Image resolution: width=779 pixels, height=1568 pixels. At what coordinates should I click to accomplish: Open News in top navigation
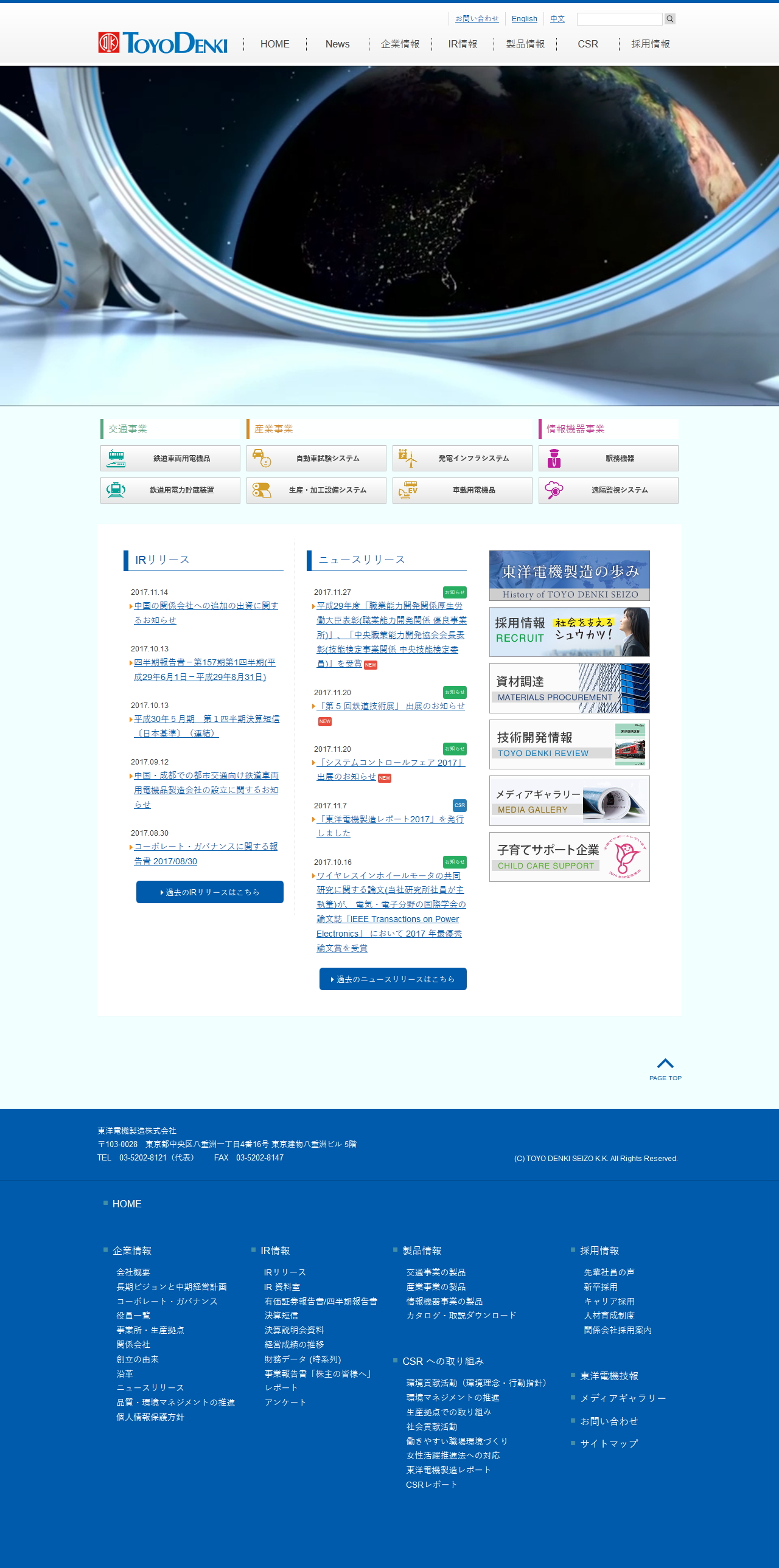[x=337, y=44]
